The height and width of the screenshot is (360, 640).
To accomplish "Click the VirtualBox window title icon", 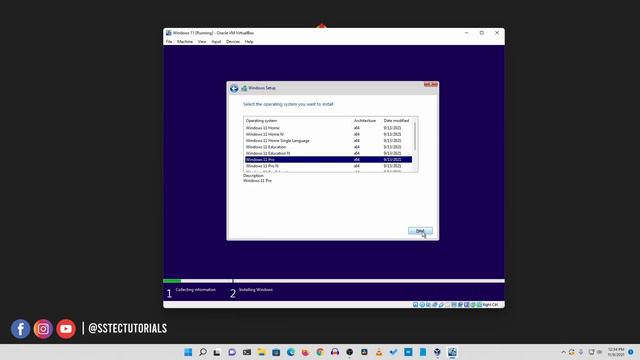I will [x=168, y=33].
